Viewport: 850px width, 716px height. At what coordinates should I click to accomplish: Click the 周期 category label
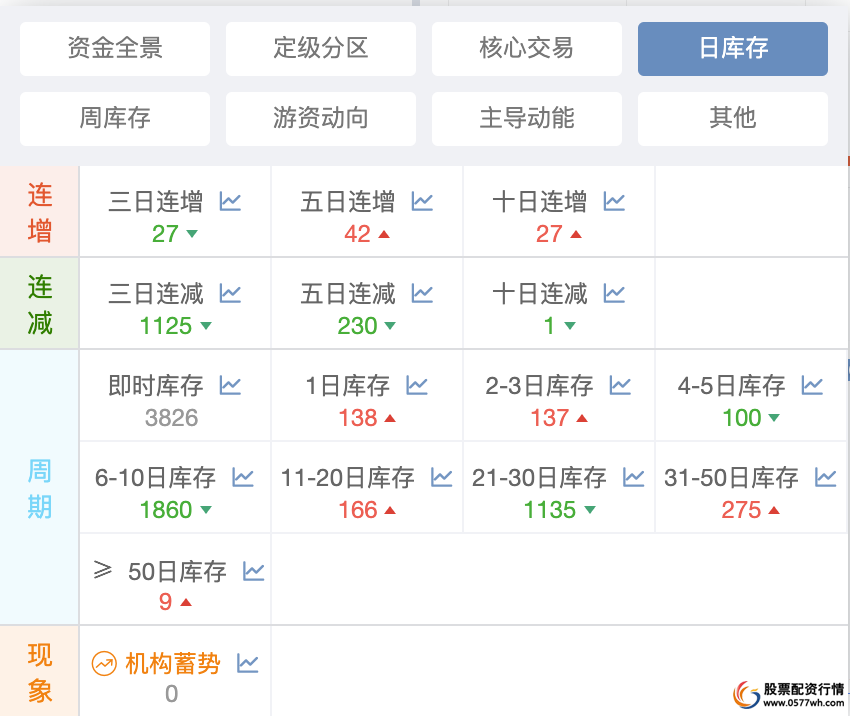coord(40,489)
